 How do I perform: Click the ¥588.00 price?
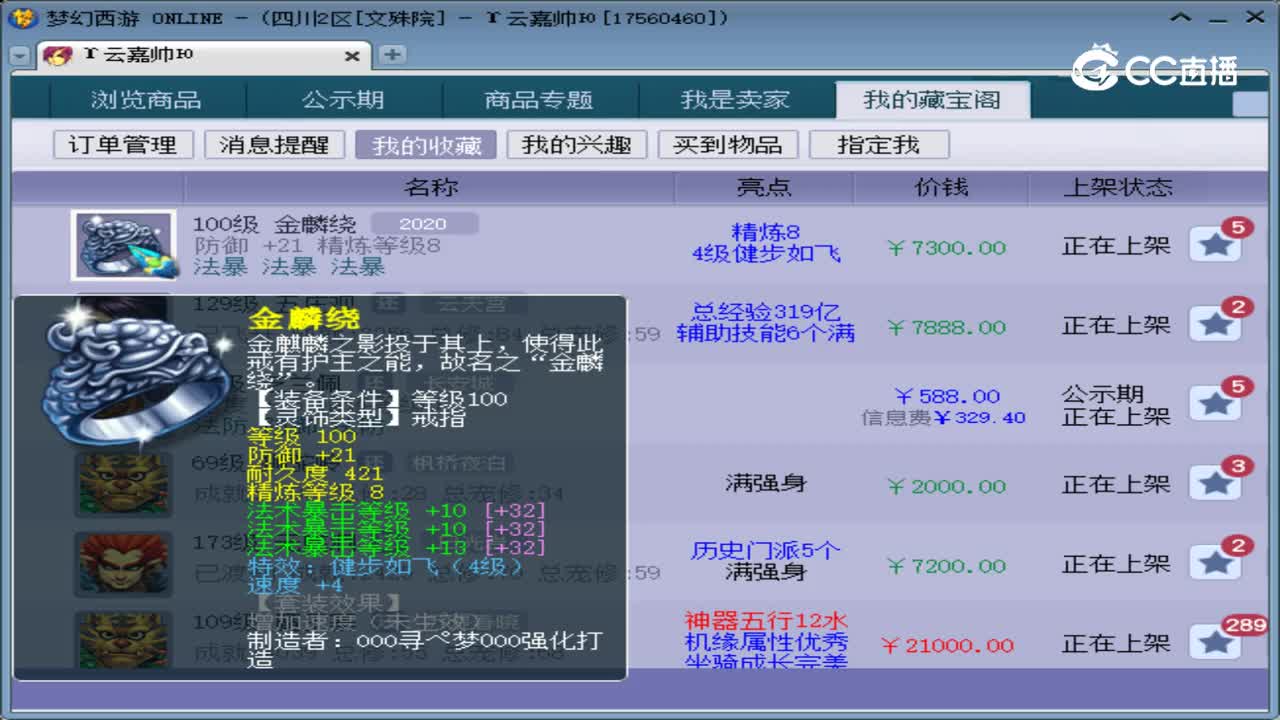[947, 396]
